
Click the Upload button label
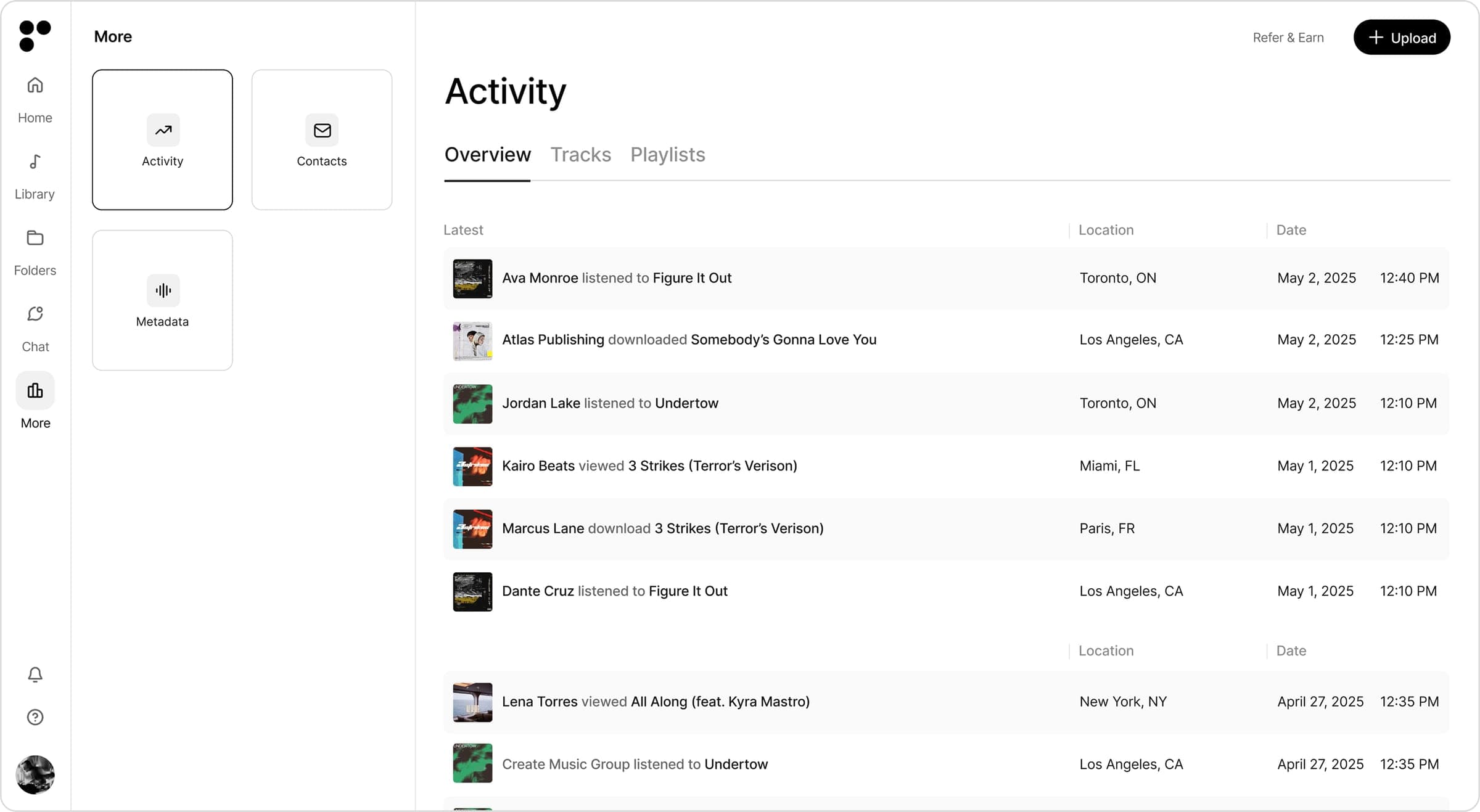pos(1413,38)
